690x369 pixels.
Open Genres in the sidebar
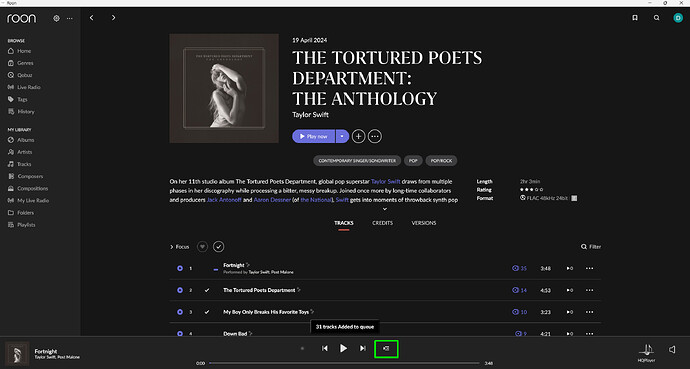[x=21, y=63]
